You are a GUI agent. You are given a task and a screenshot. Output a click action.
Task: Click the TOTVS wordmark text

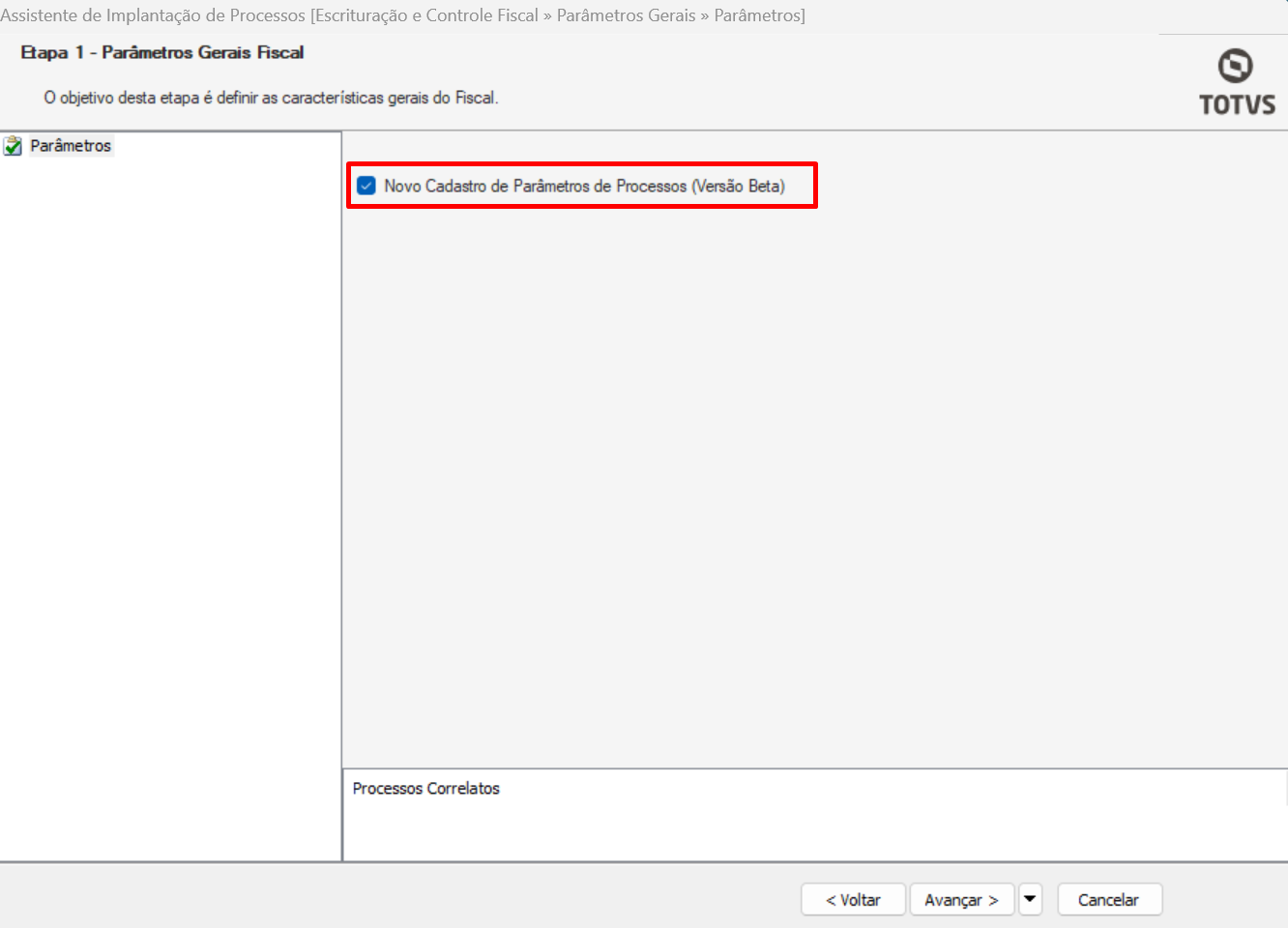pyautogui.click(x=1237, y=104)
